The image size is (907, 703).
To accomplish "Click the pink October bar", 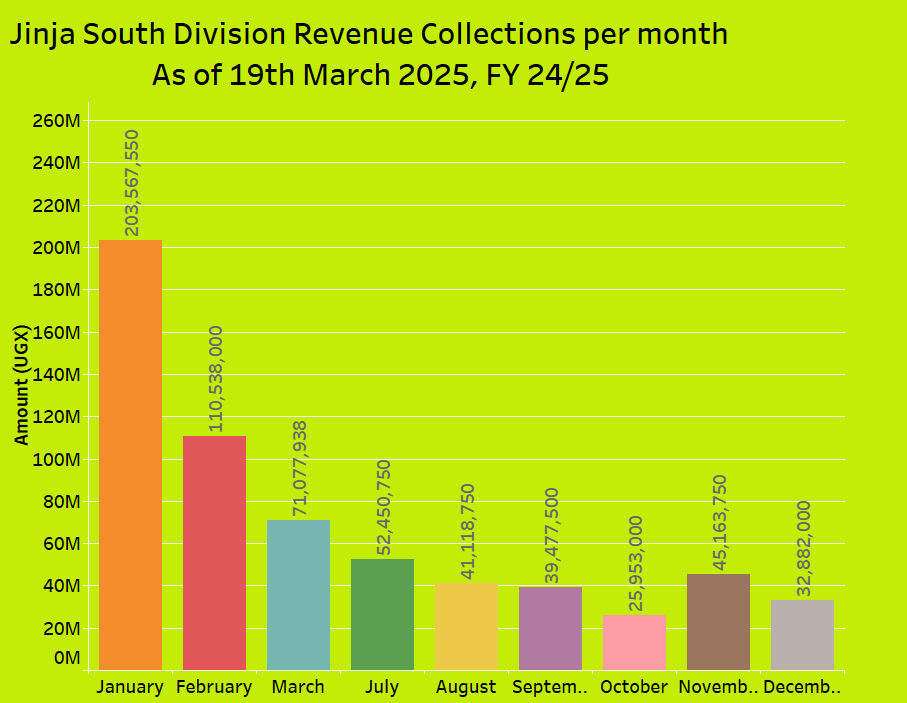I will (x=634, y=642).
